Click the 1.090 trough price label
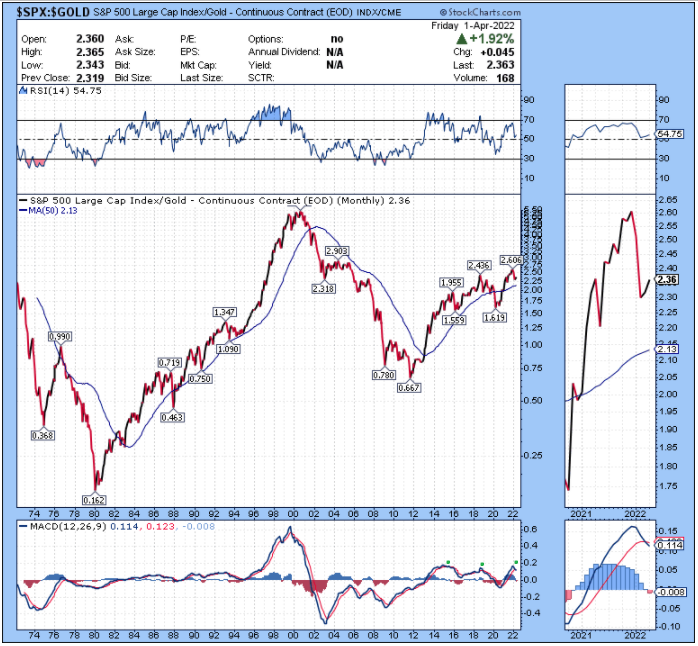The image size is (698, 646). (228, 349)
